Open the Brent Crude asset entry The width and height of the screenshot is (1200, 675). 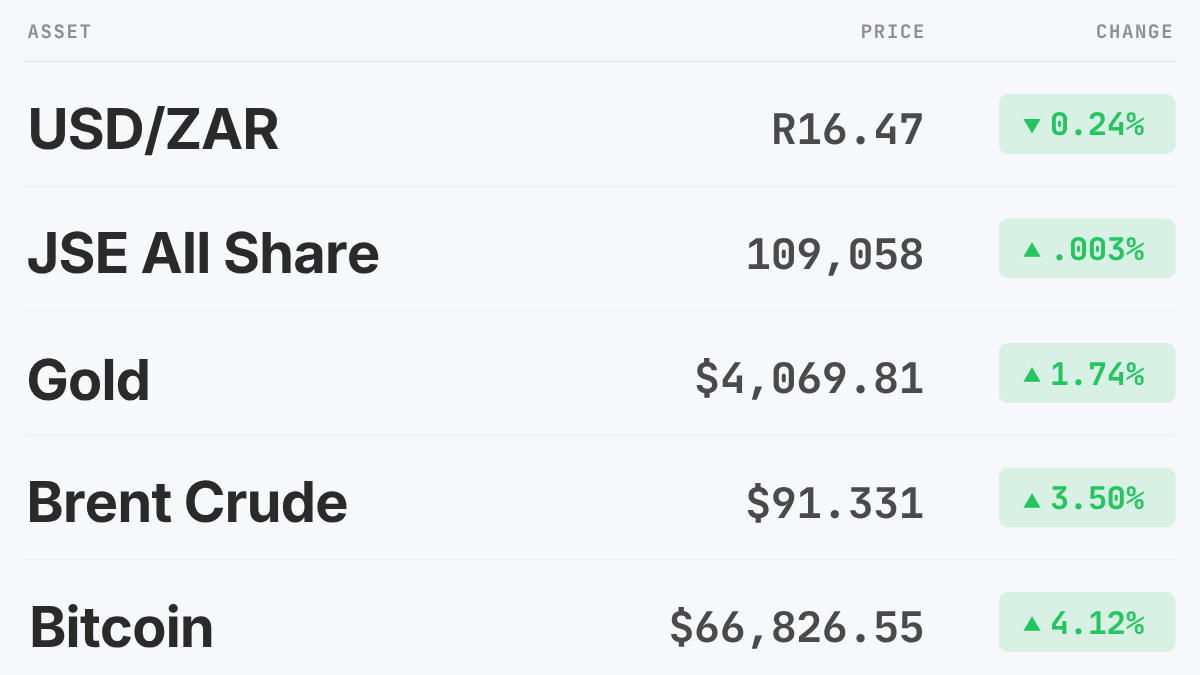coord(188,502)
